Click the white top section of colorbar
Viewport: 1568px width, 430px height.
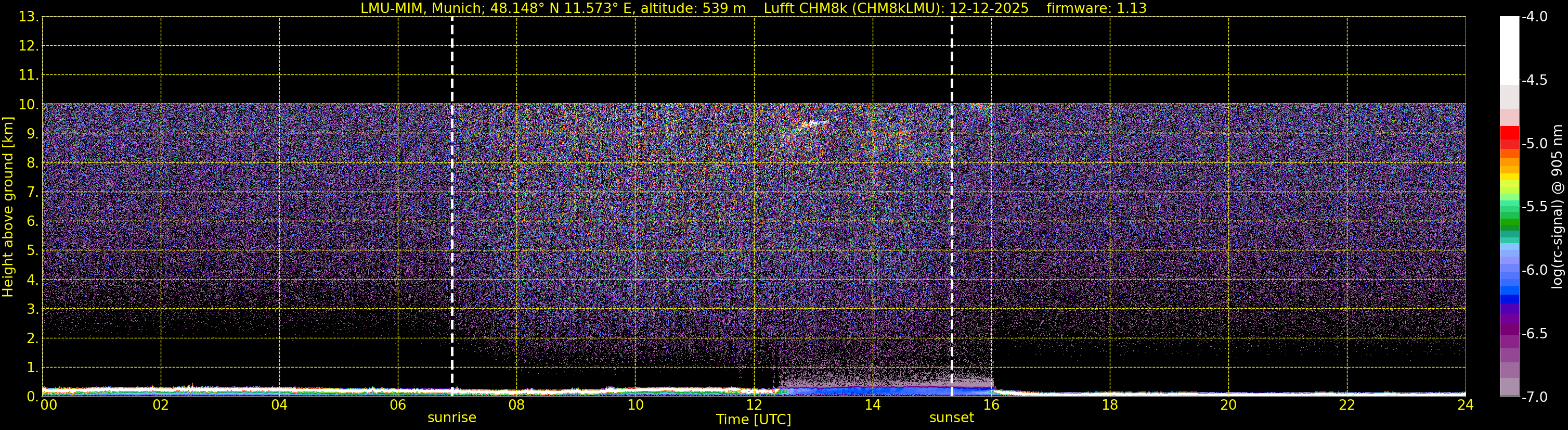pos(1509,49)
